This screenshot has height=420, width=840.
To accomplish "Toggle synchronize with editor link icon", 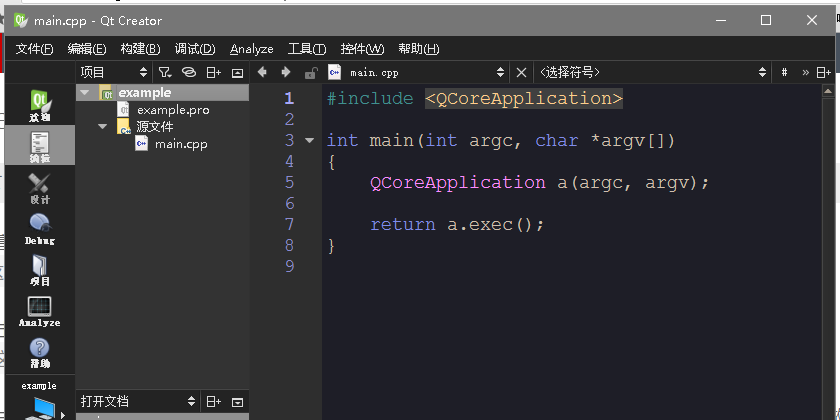I will 189,72.
